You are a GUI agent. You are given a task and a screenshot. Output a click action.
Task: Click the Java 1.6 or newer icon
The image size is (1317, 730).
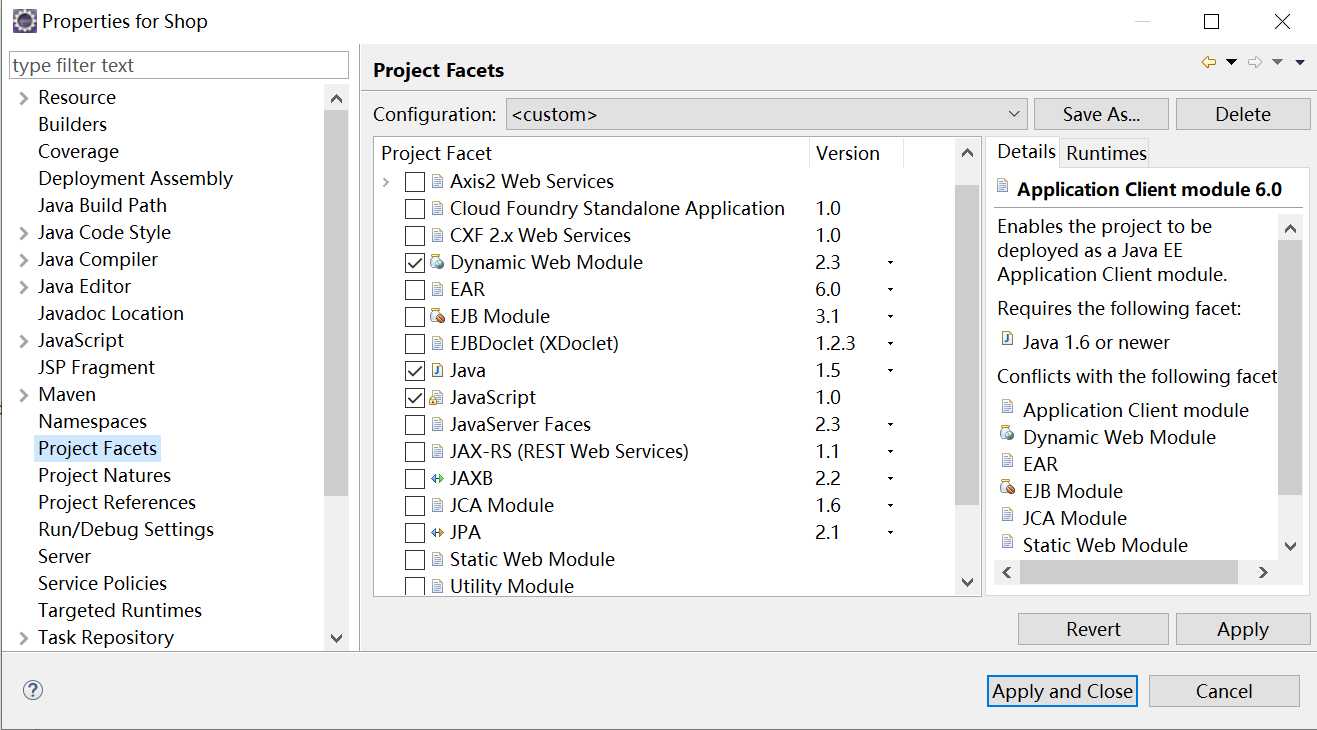1007,340
